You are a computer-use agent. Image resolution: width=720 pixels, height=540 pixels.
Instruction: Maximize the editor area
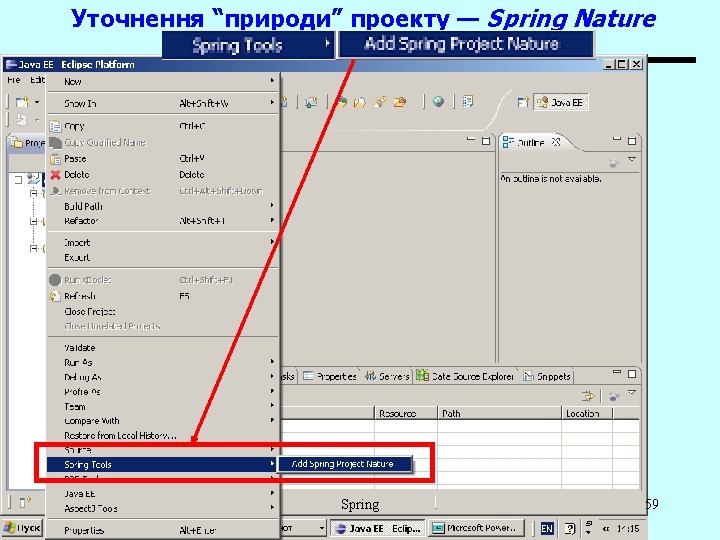486,141
